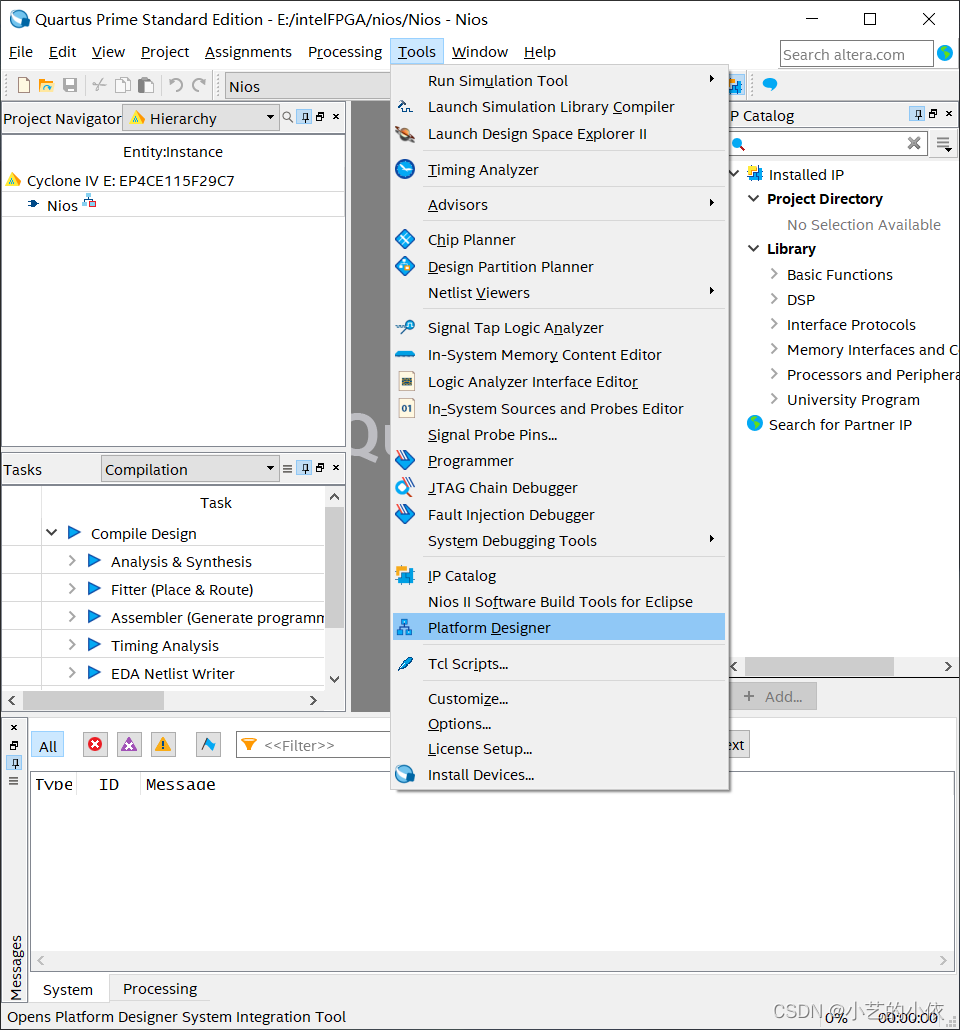Click the Search altera.com input field
This screenshot has height=1030, width=960.
[x=856, y=54]
